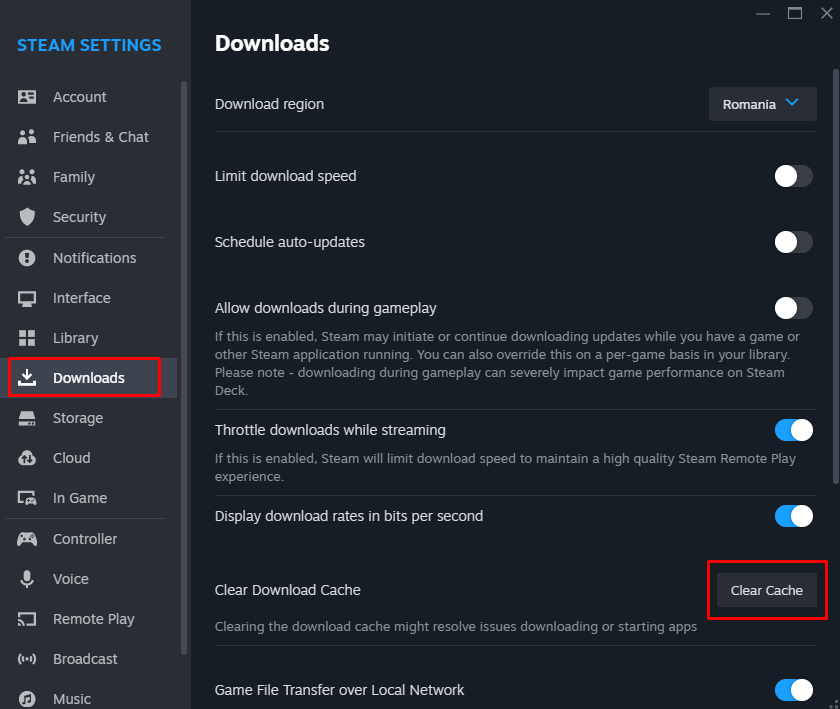
Task: Turn on Schedule auto-updates switch
Action: coord(793,242)
